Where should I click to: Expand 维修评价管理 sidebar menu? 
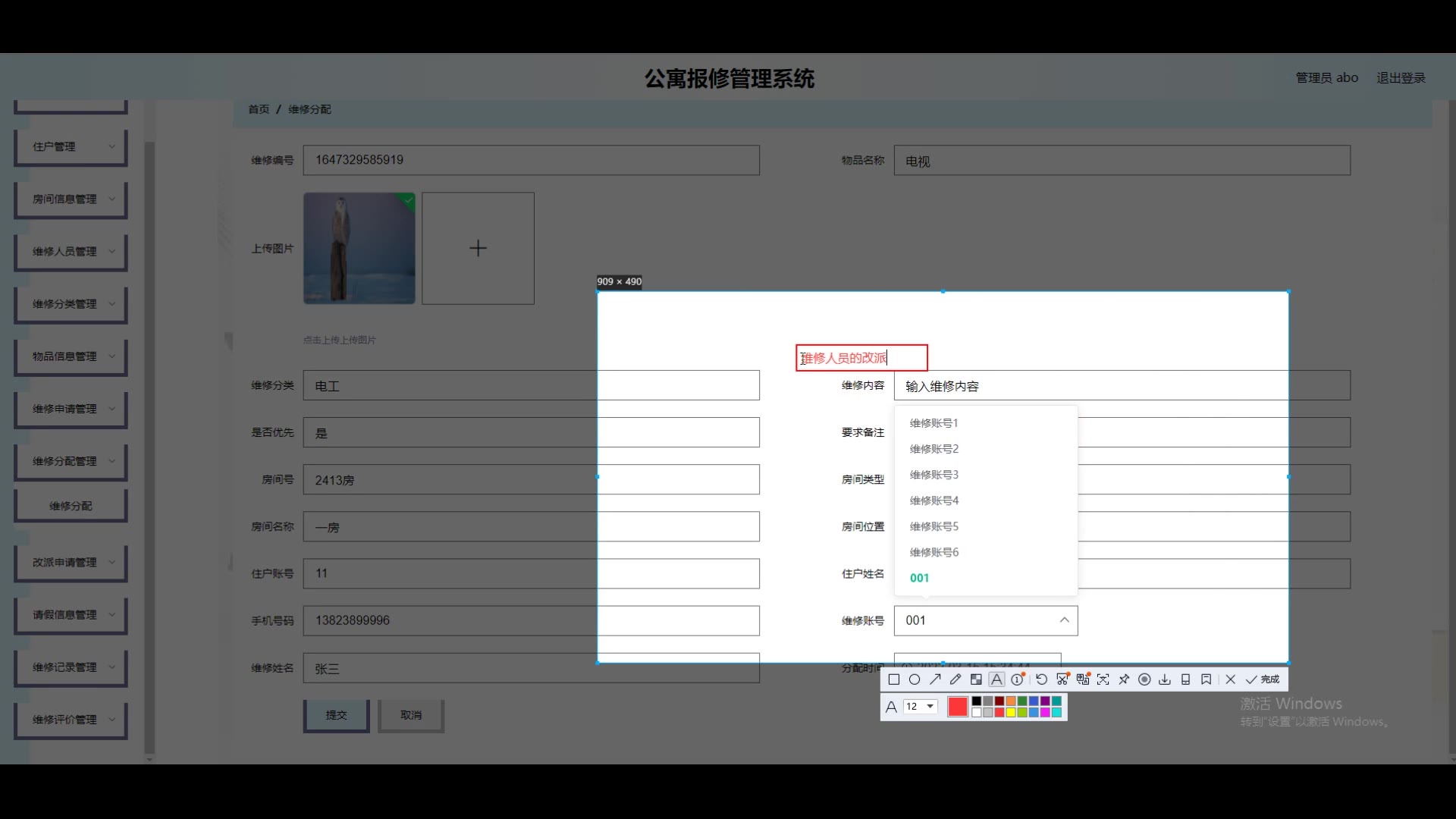tap(71, 719)
